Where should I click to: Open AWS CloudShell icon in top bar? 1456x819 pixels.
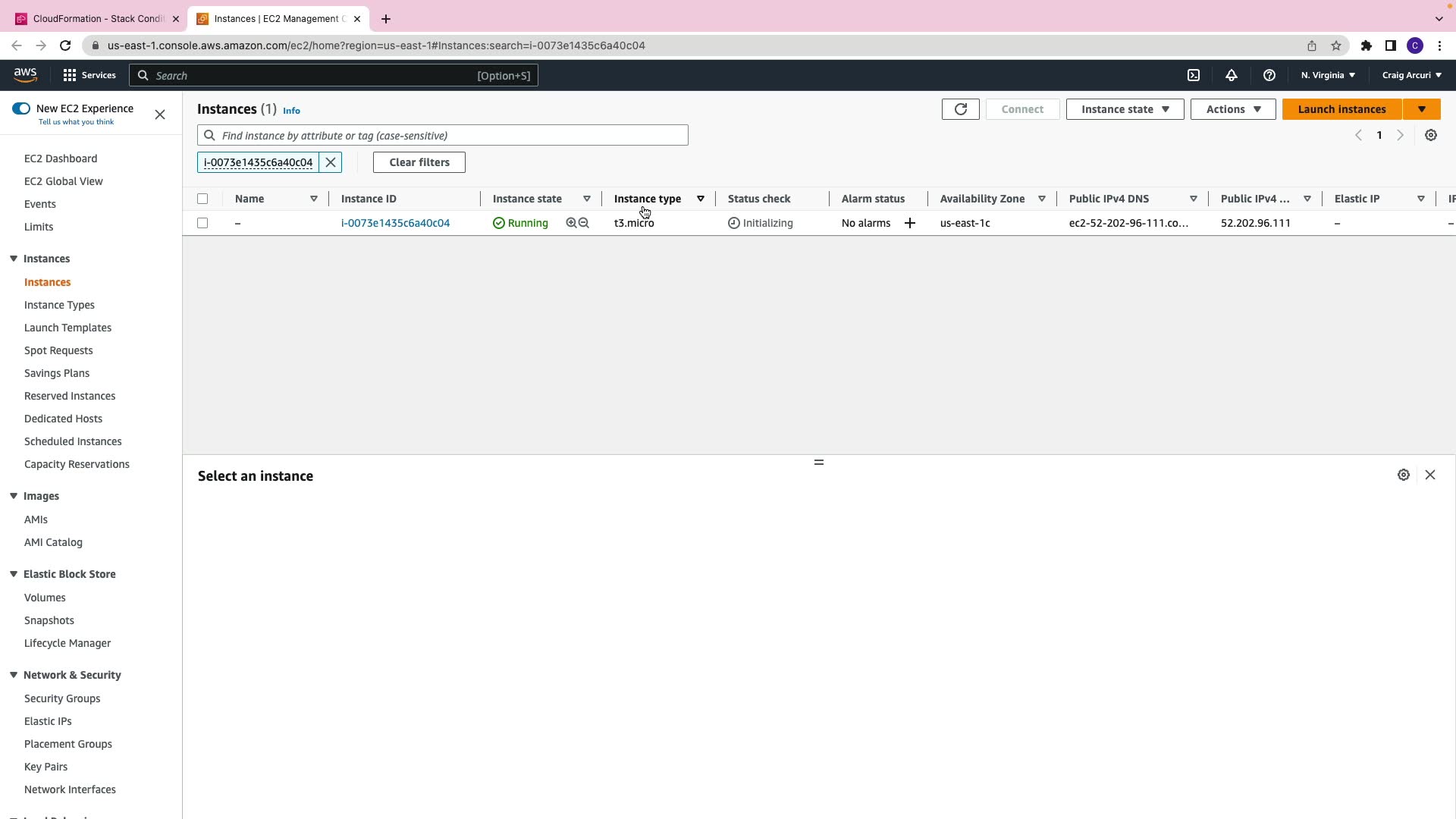(1194, 75)
